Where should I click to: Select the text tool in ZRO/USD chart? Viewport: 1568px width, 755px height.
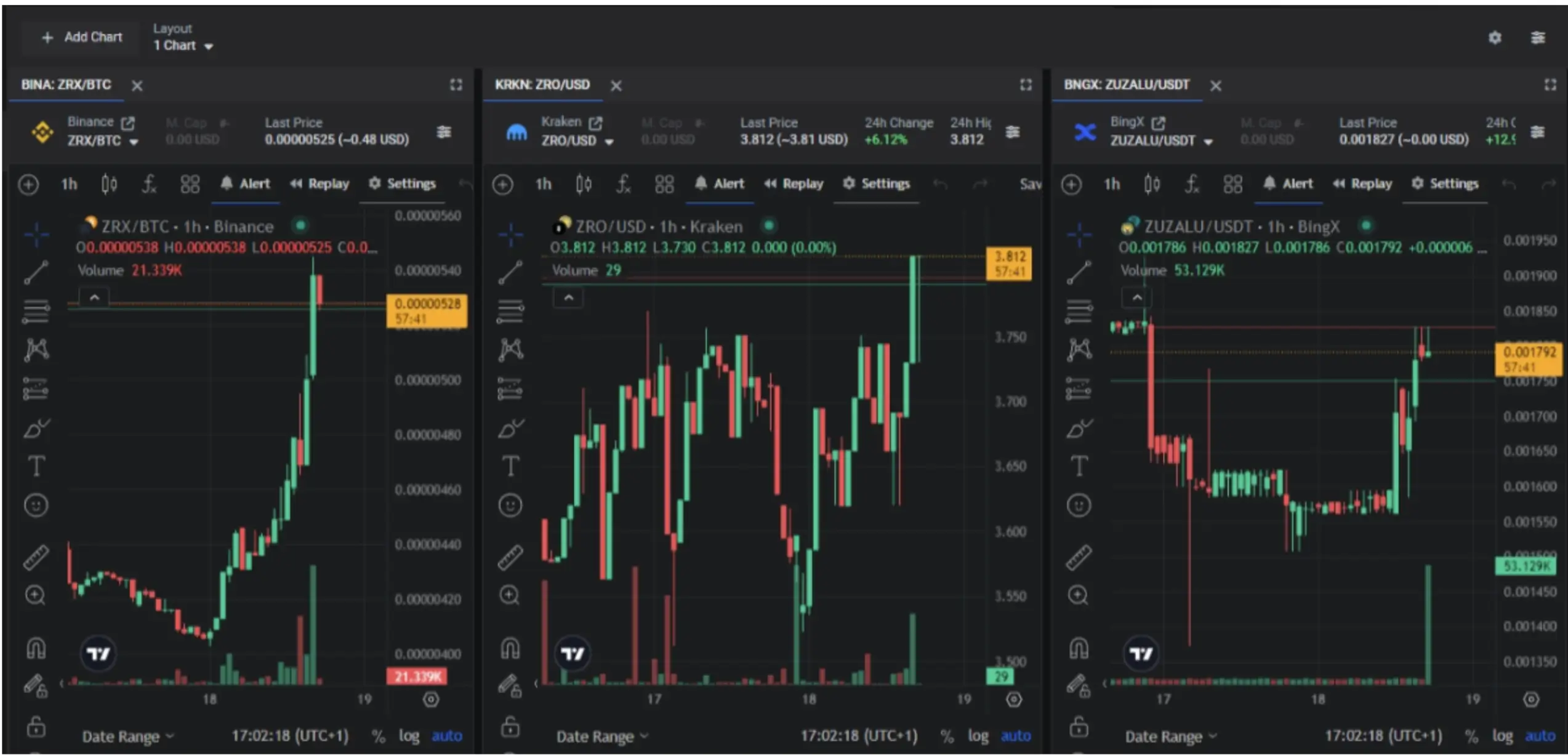coord(510,466)
